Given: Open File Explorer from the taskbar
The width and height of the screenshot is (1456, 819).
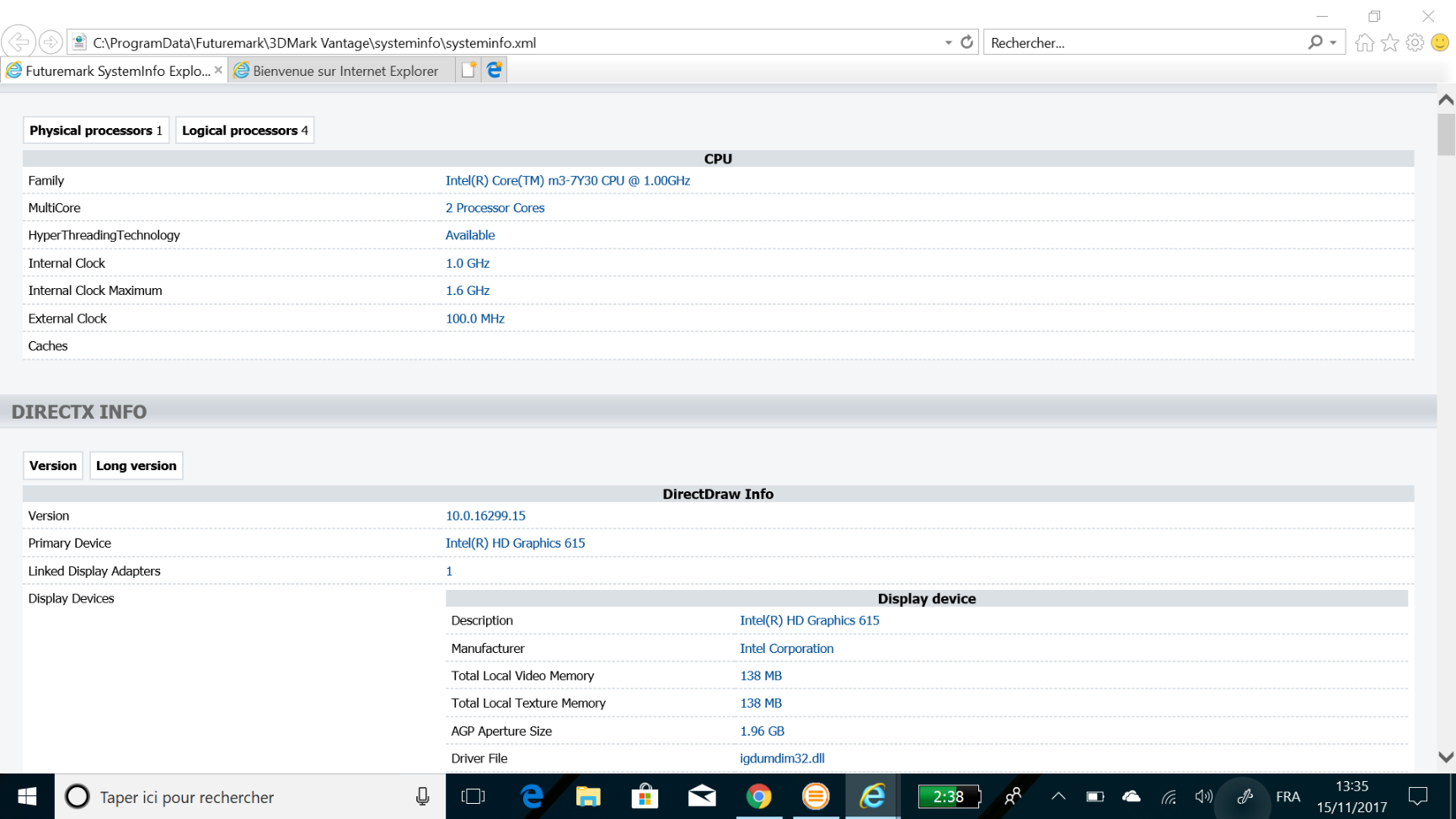Looking at the screenshot, I should point(587,796).
